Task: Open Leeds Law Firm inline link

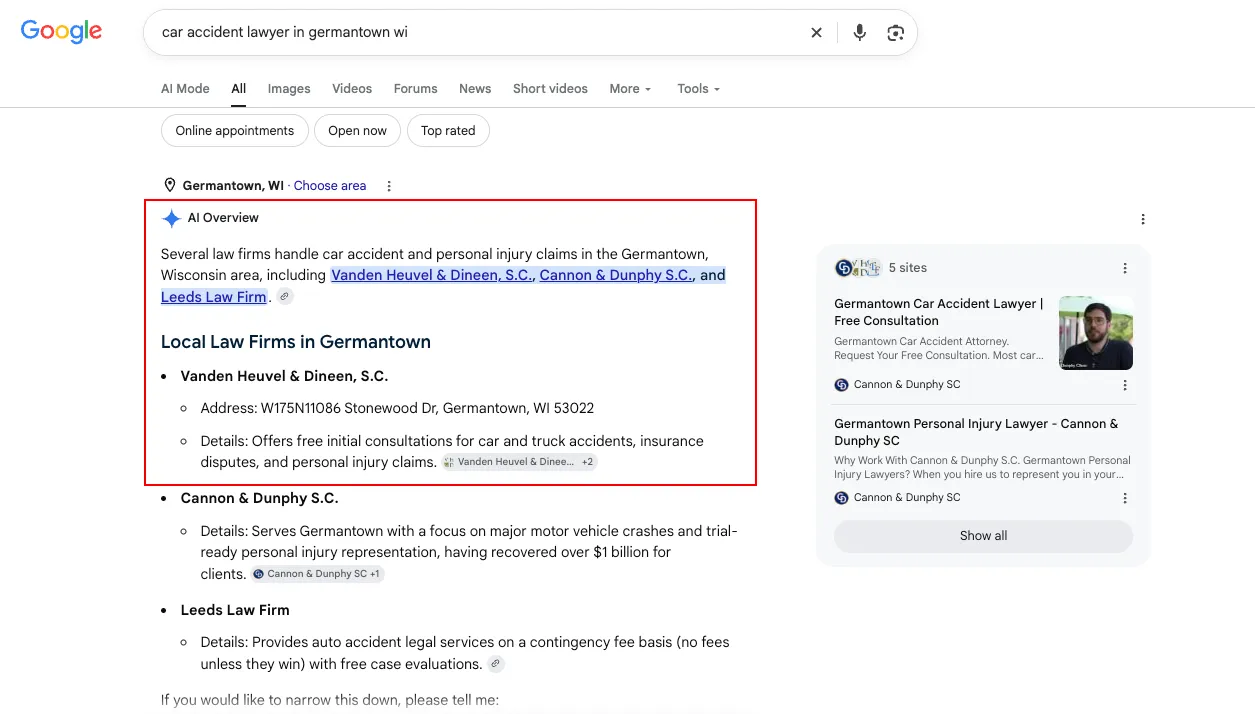Action: pos(214,296)
